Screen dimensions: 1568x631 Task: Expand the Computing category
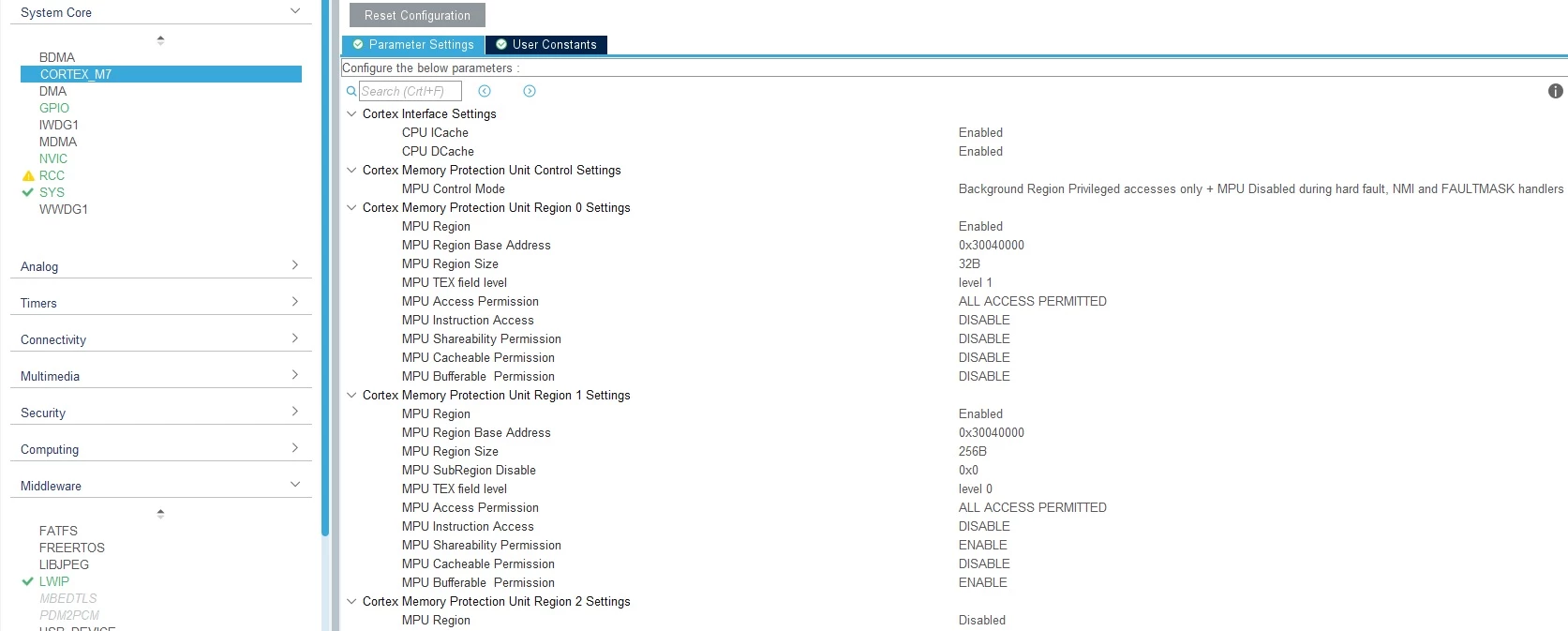tap(295, 448)
